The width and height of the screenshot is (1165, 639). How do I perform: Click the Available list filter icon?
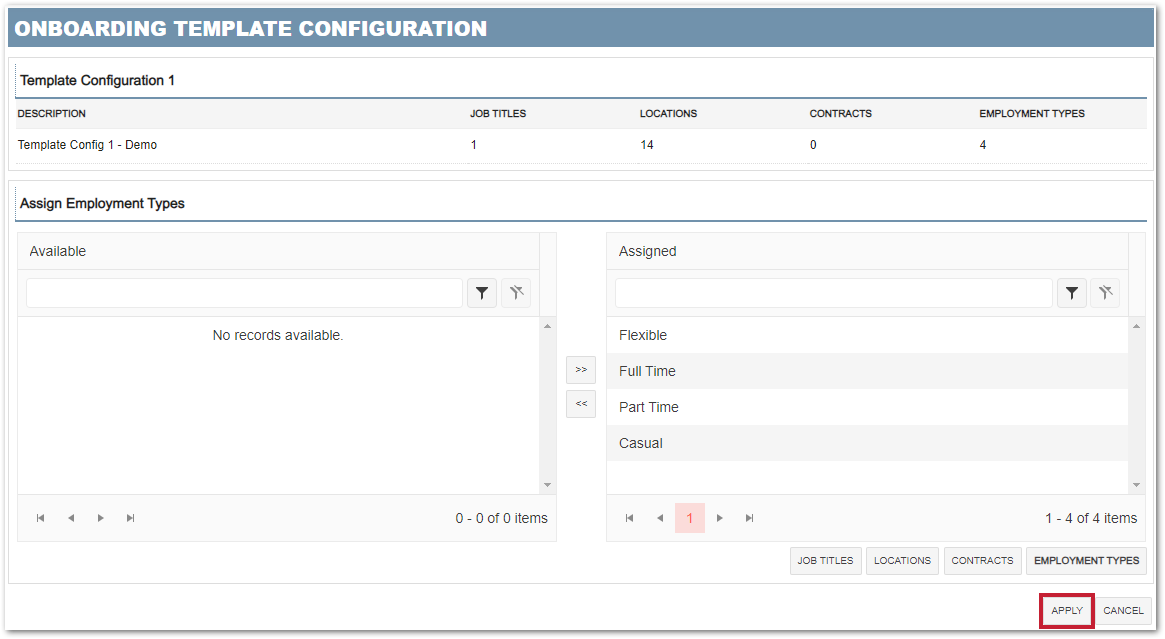click(x=482, y=293)
